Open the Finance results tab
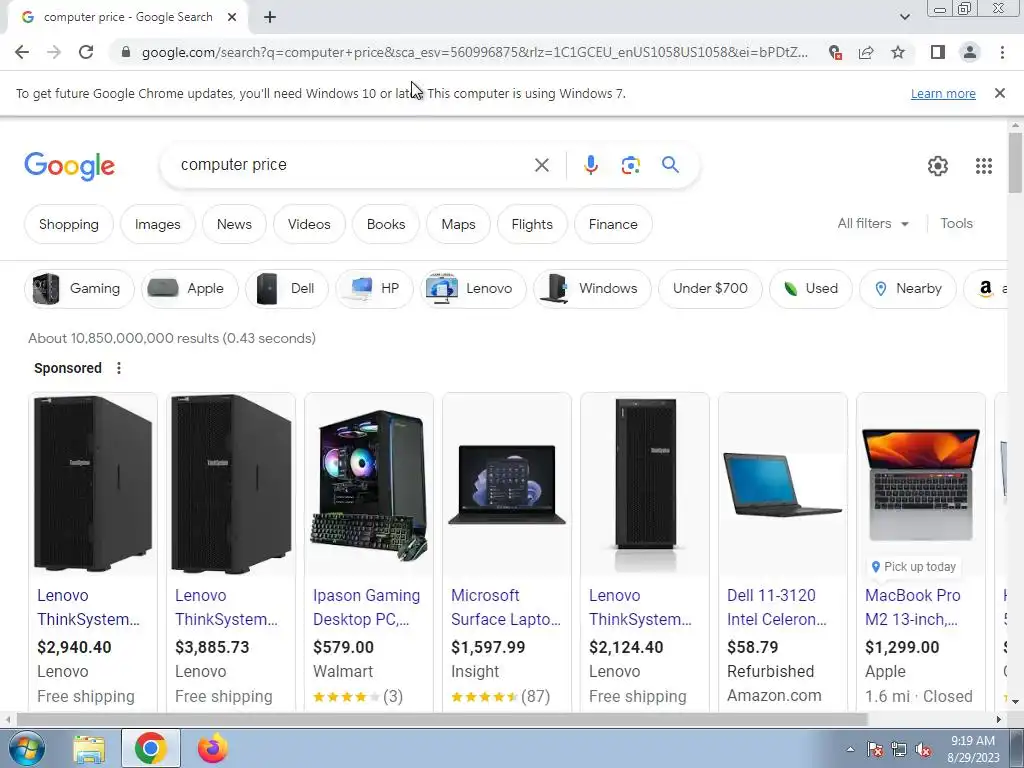Viewport: 1024px width, 768px height. click(613, 224)
